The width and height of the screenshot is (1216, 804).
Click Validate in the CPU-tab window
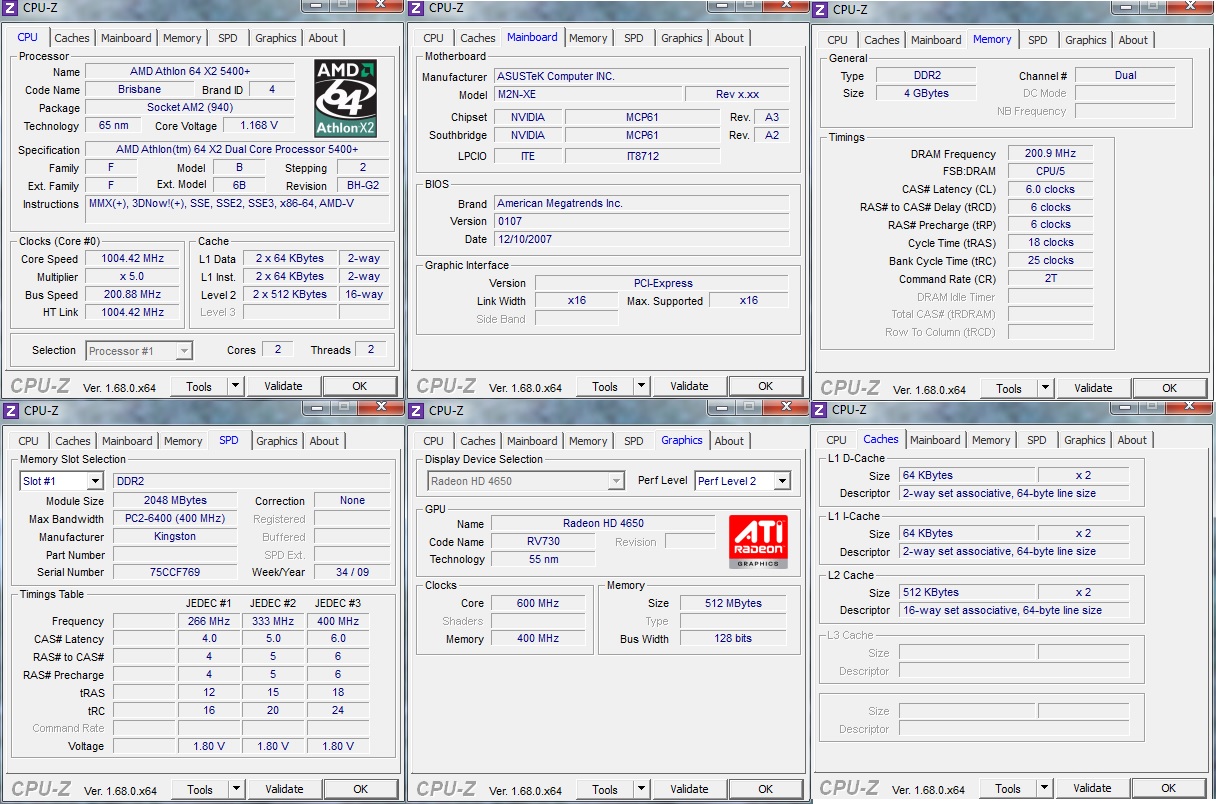point(284,386)
